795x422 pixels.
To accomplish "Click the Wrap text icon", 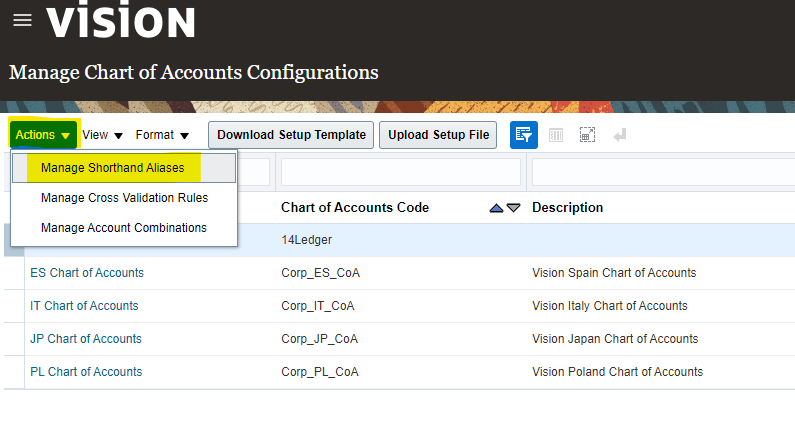I will click(x=620, y=135).
